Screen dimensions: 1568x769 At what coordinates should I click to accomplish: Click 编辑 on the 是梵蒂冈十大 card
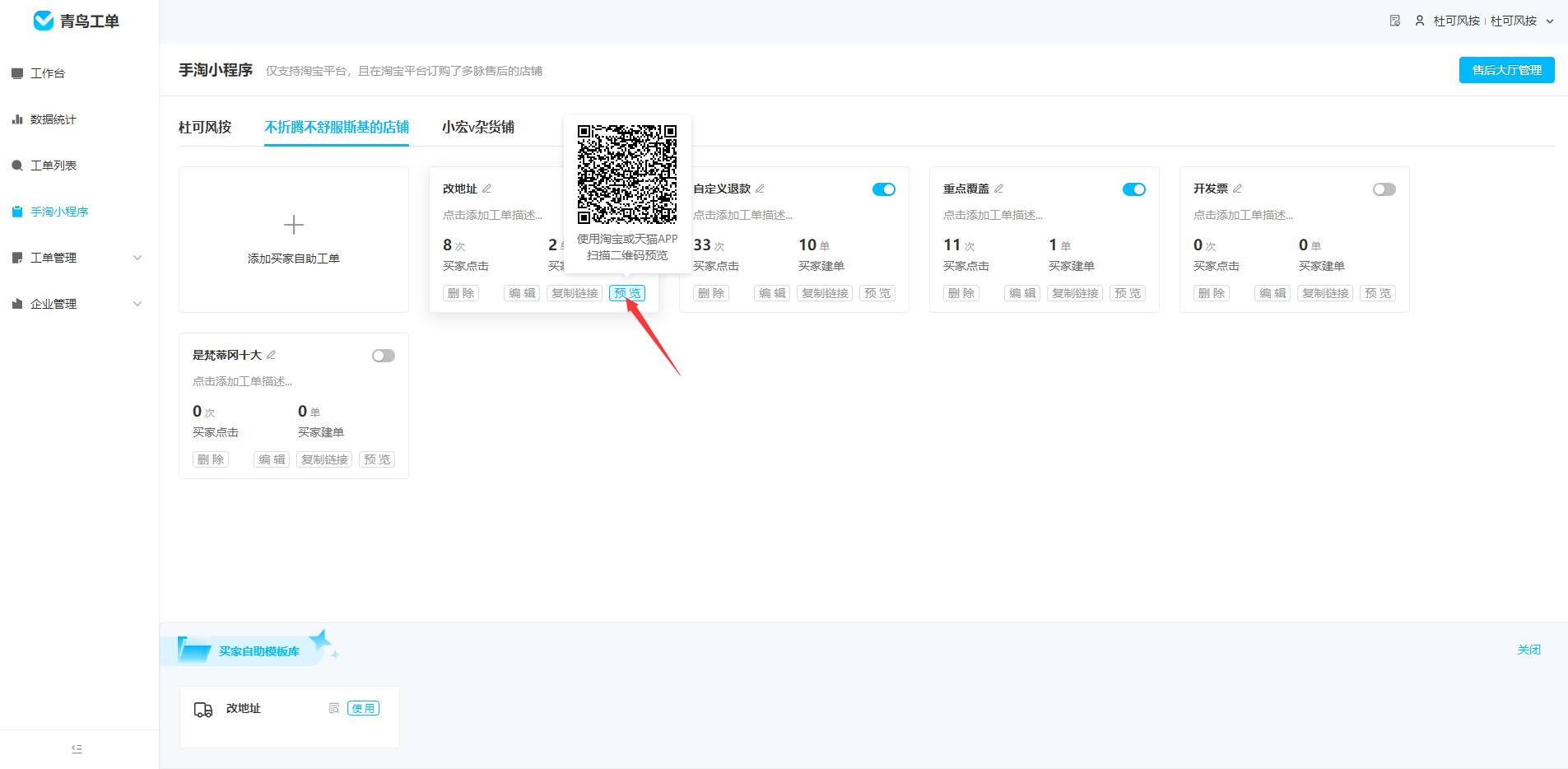272,459
